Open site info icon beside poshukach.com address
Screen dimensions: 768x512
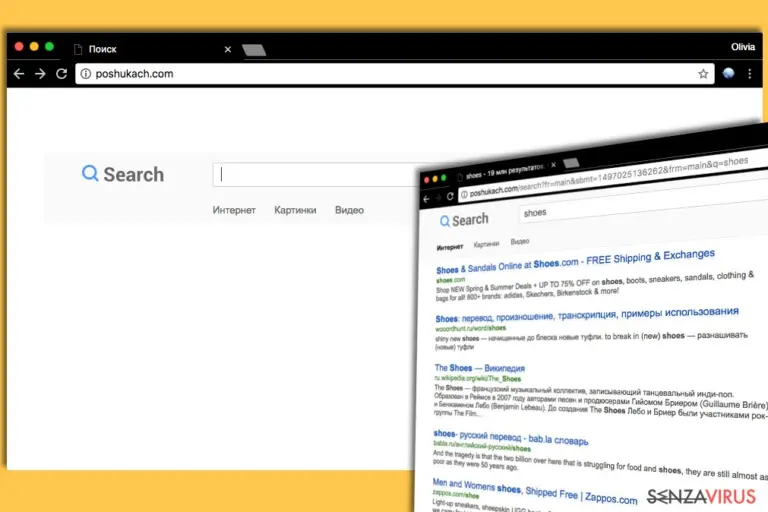click(x=86, y=73)
